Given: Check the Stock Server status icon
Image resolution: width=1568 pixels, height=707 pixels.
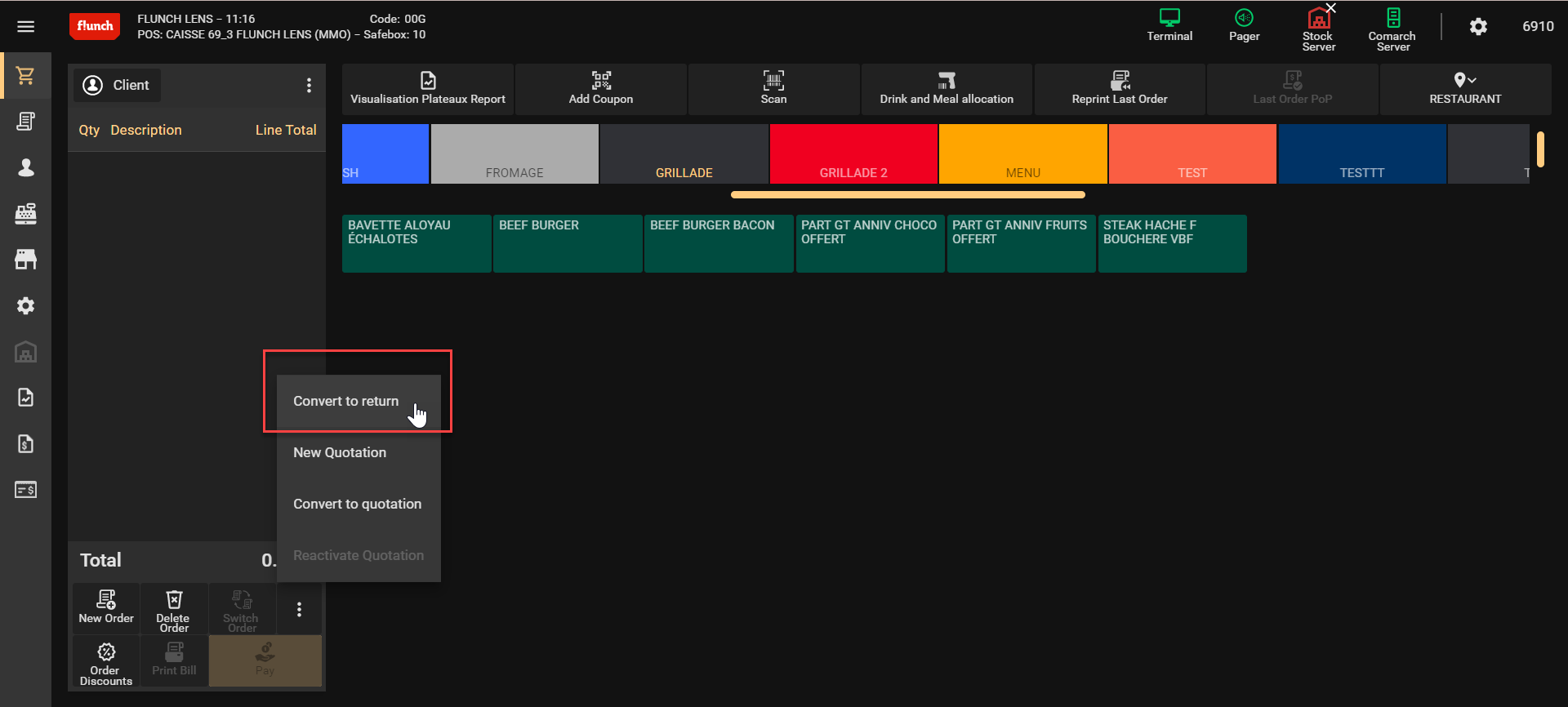Looking at the screenshot, I should [x=1318, y=18].
